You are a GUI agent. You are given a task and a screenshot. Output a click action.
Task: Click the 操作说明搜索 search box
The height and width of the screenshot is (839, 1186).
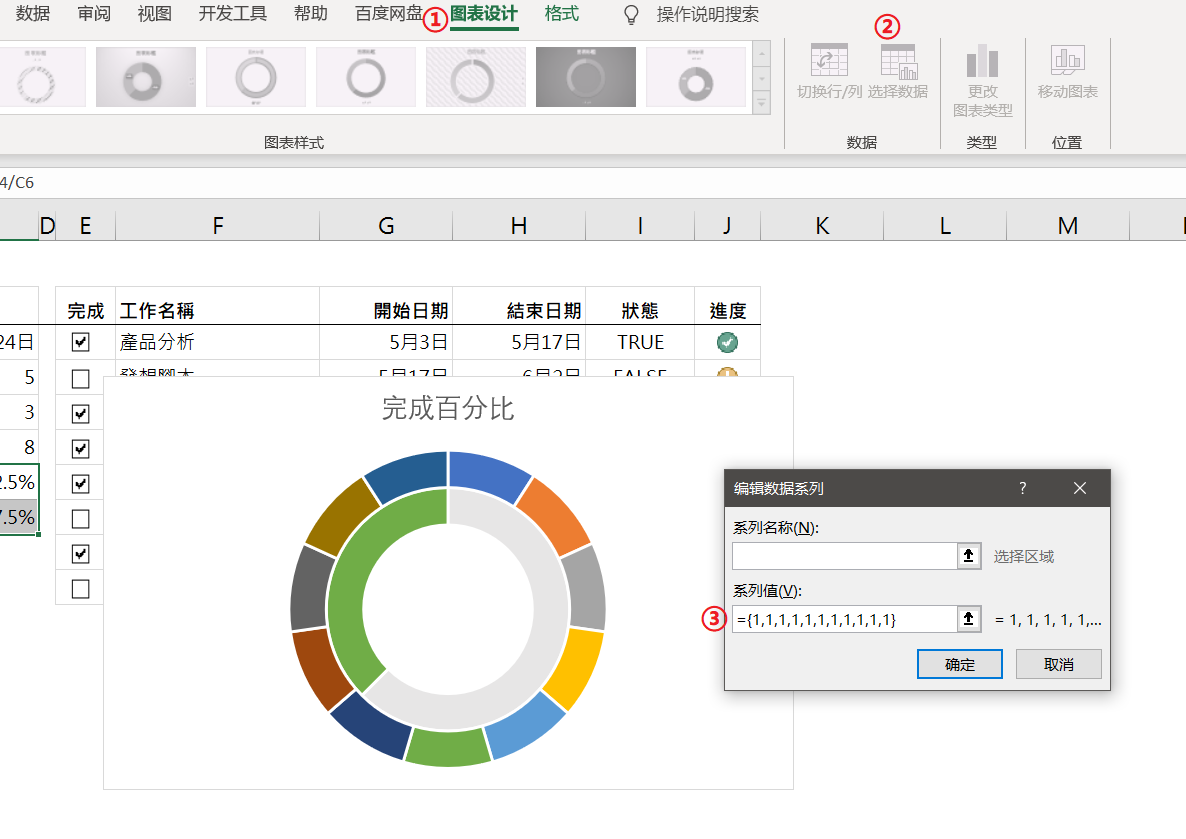coord(707,14)
